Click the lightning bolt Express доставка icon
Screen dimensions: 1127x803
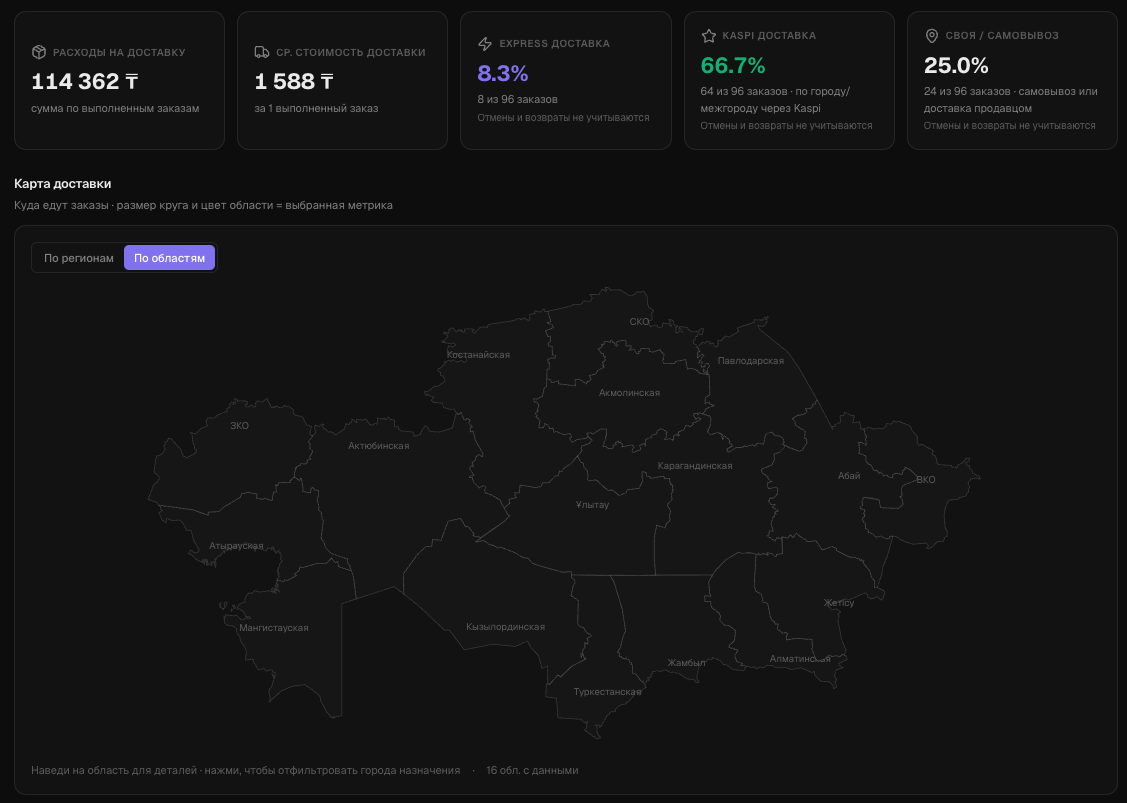point(485,44)
